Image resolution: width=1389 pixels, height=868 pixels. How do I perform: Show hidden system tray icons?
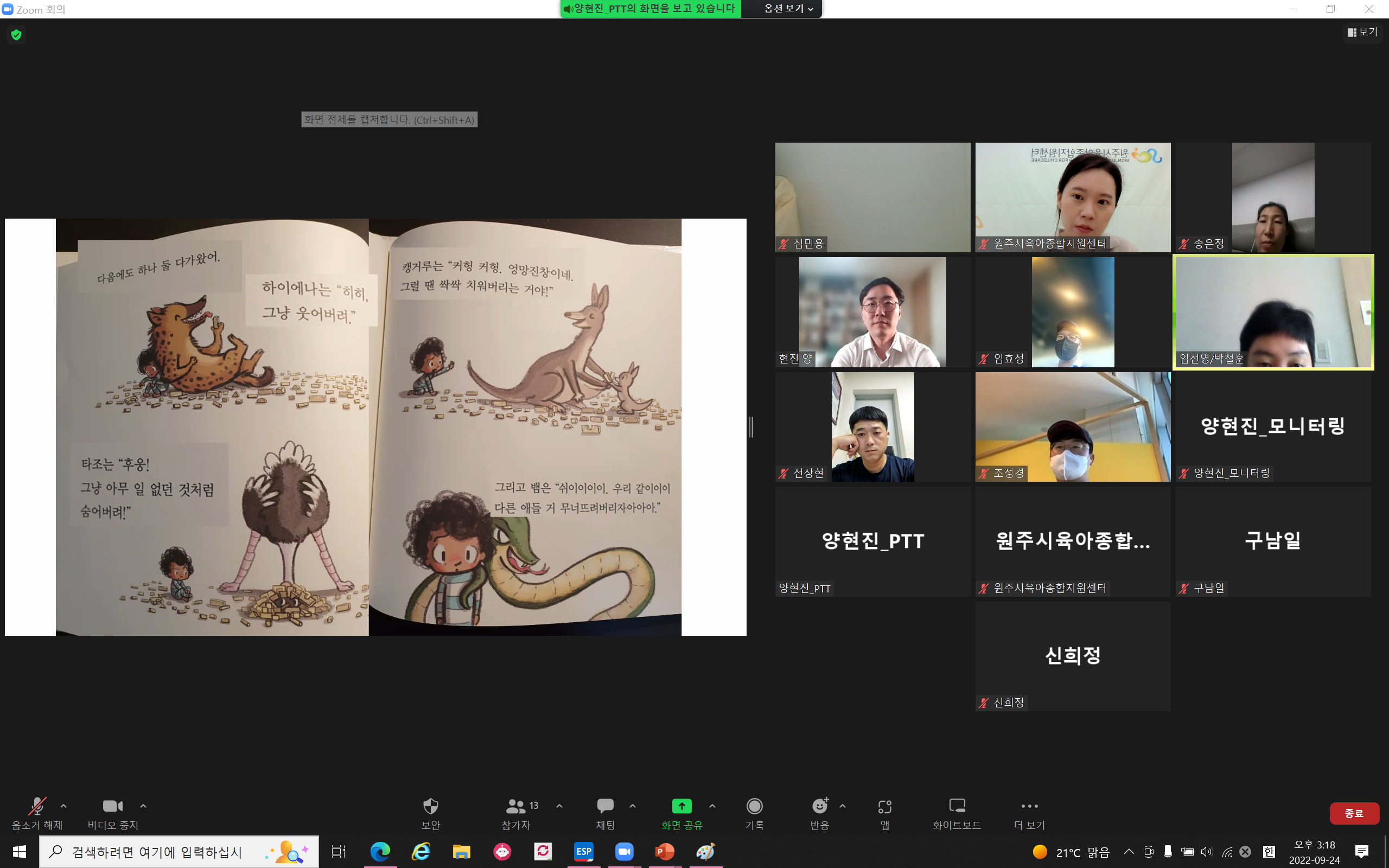(1129, 852)
